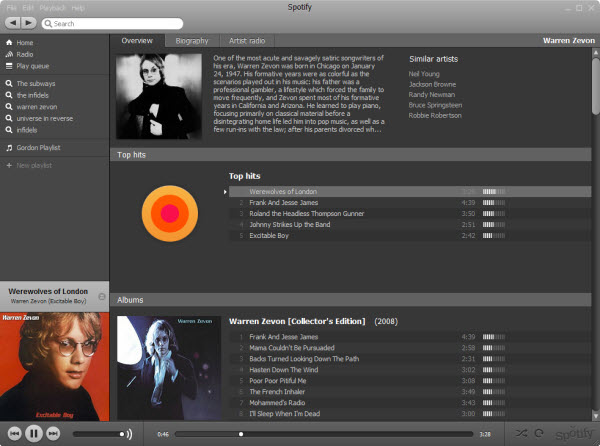Select The French Inhaler track
This screenshot has height=446, width=600.
coord(410,392)
